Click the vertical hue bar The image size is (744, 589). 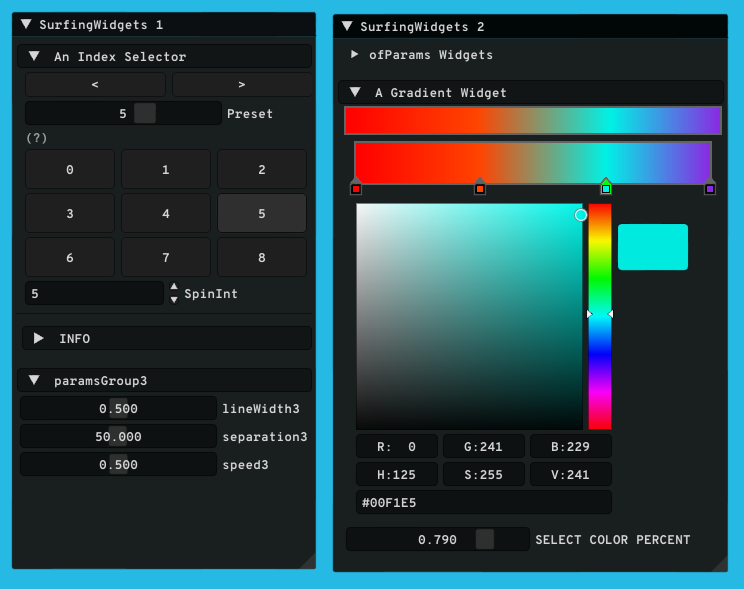600,317
